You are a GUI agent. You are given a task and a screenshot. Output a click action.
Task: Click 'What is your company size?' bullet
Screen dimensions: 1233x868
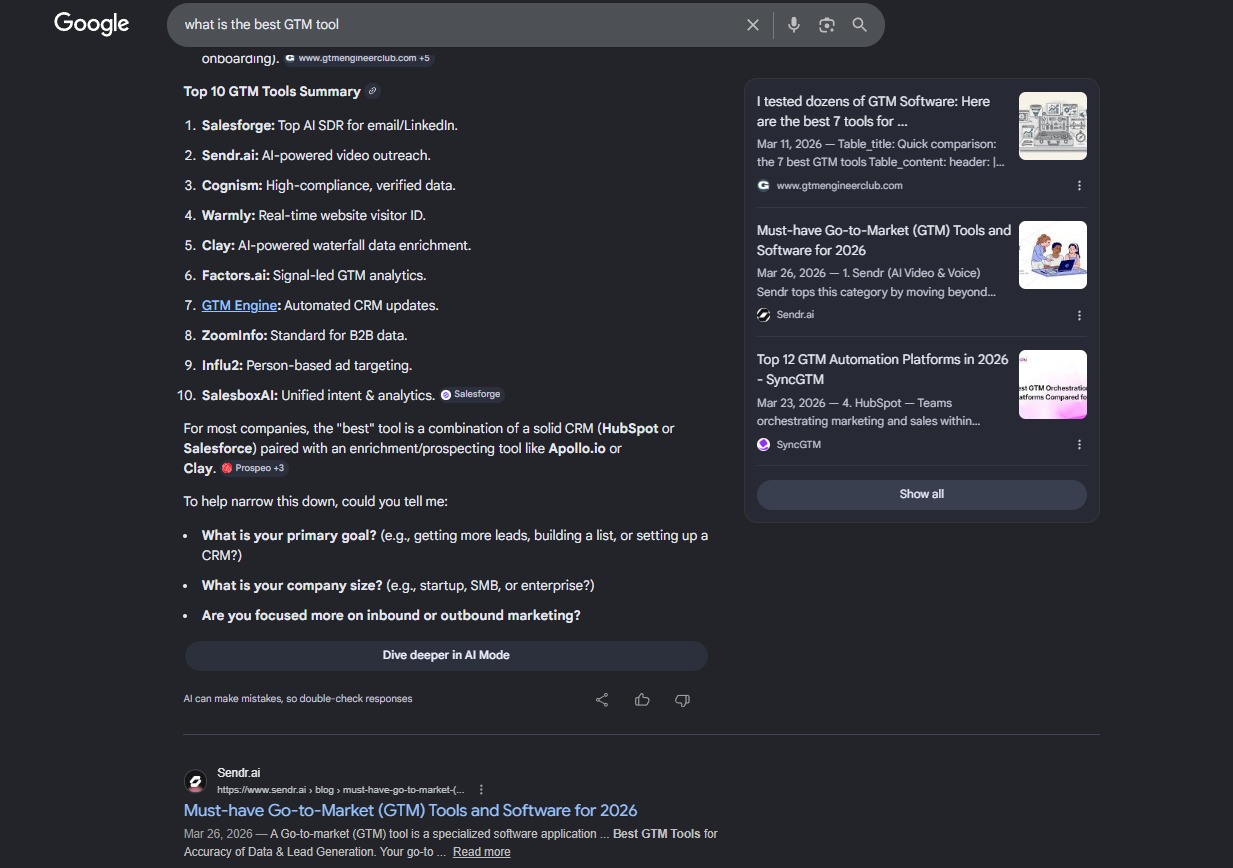click(398, 585)
